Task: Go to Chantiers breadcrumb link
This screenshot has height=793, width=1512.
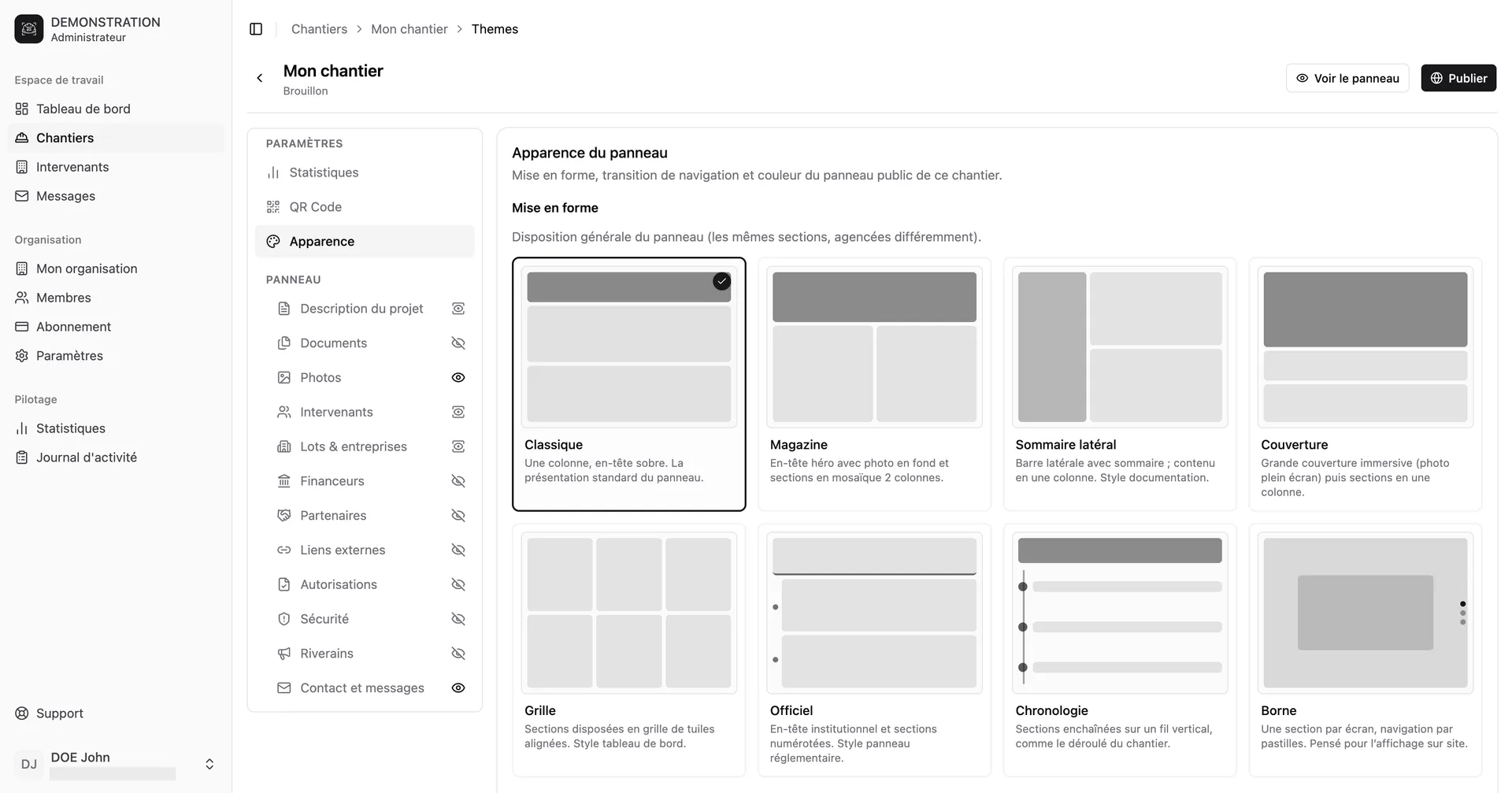Action: 319,29
